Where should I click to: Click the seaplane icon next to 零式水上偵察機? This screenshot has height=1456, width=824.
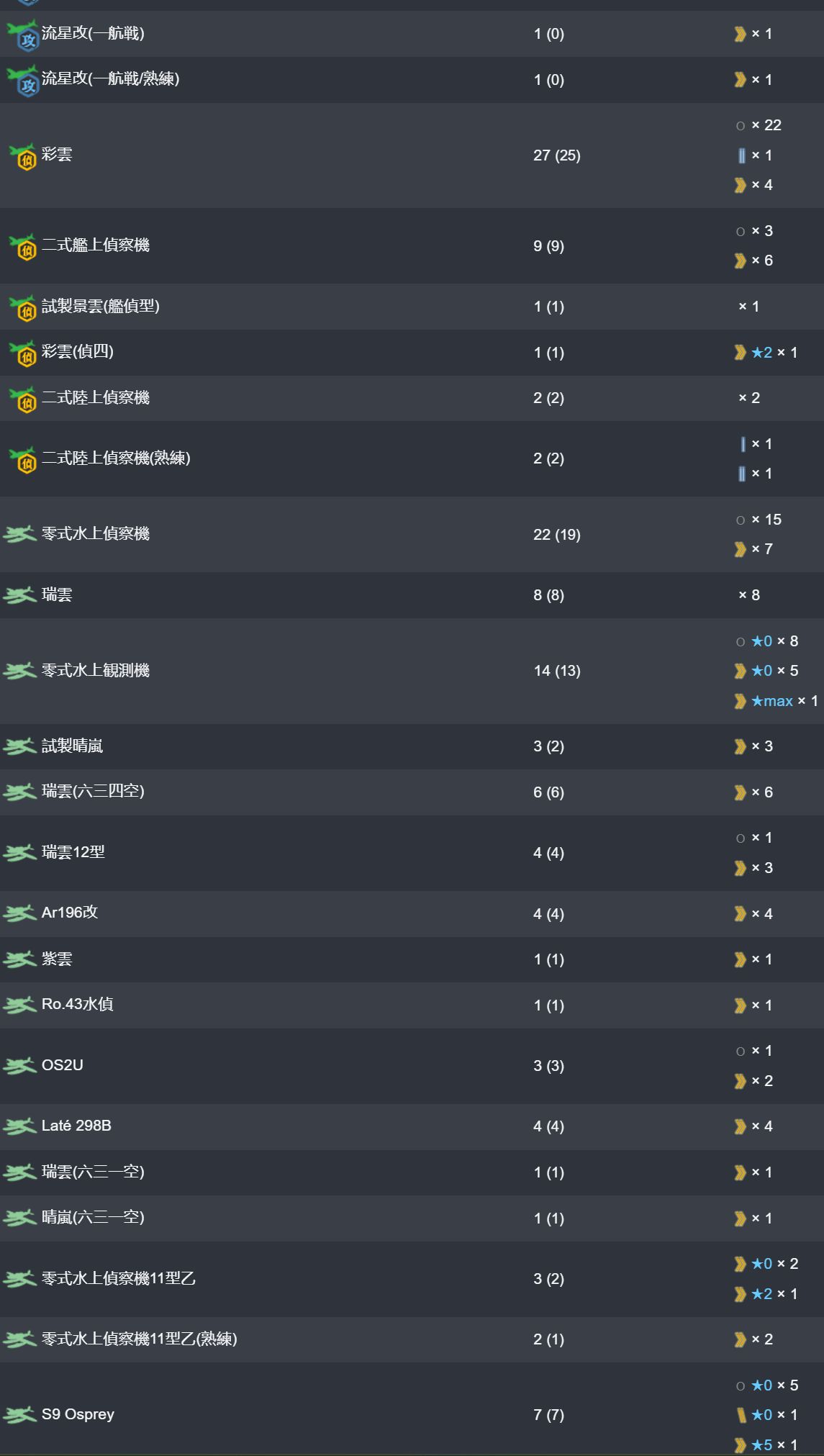coord(20,534)
